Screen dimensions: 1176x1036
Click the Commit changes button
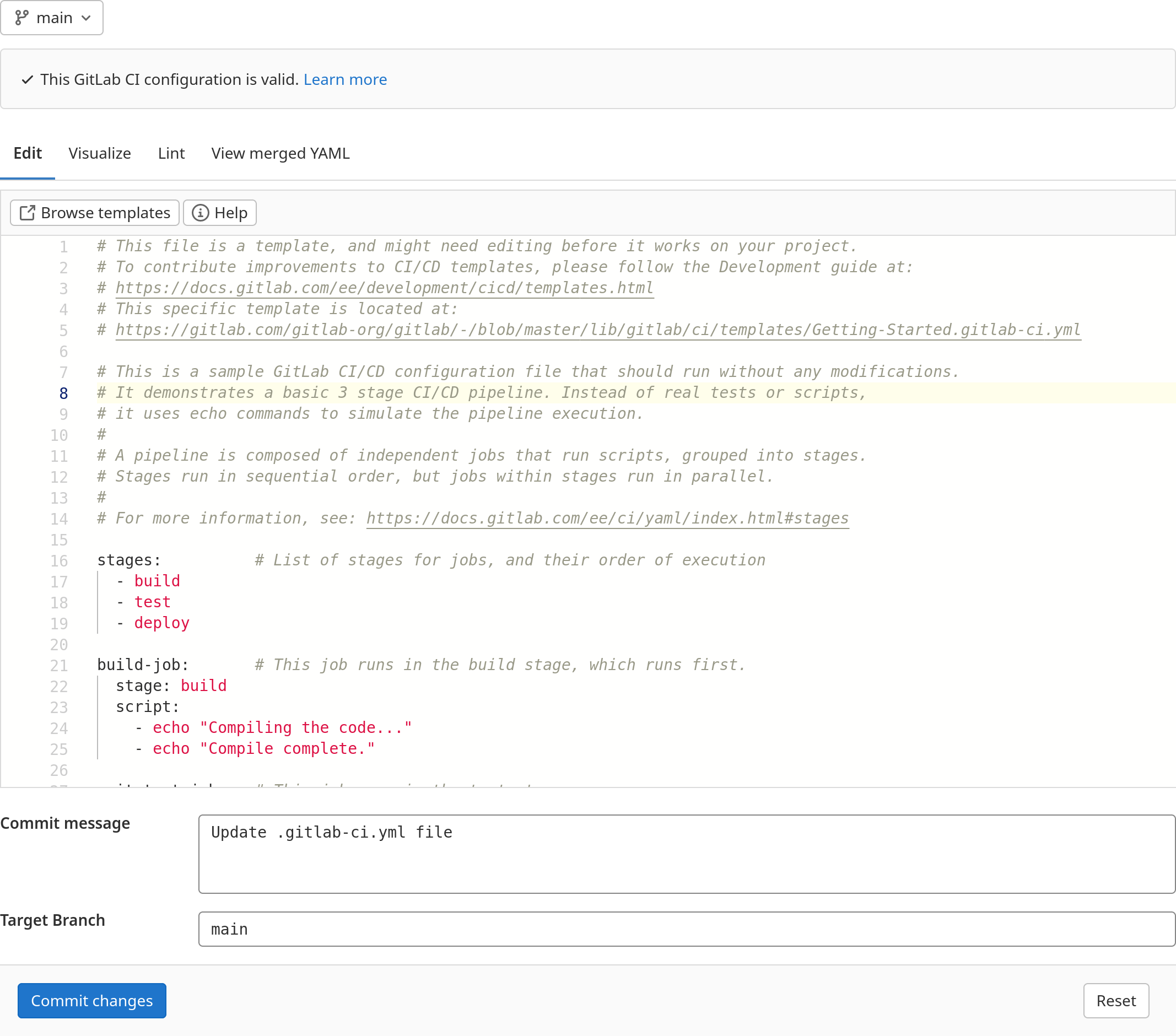pos(91,1000)
